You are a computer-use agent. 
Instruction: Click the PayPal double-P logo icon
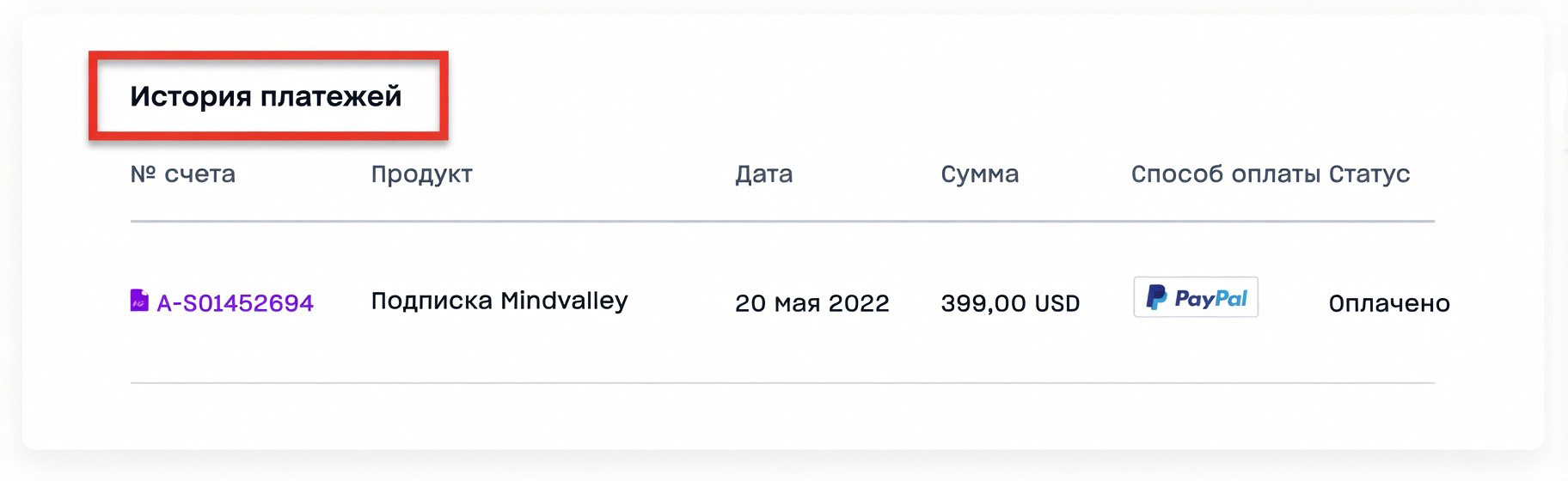[x=1156, y=297]
